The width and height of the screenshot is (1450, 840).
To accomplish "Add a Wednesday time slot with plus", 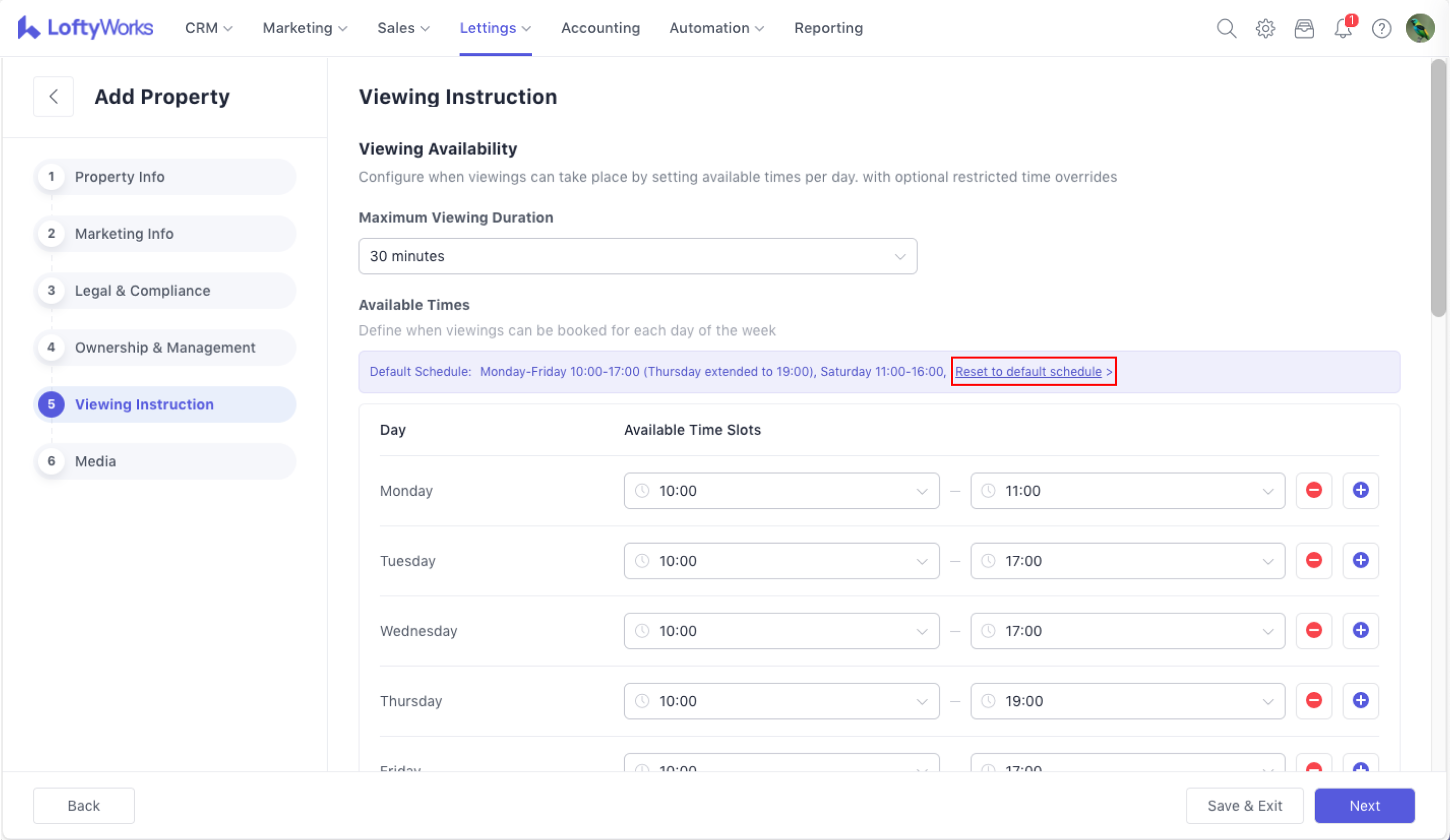I will click(1360, 631).
